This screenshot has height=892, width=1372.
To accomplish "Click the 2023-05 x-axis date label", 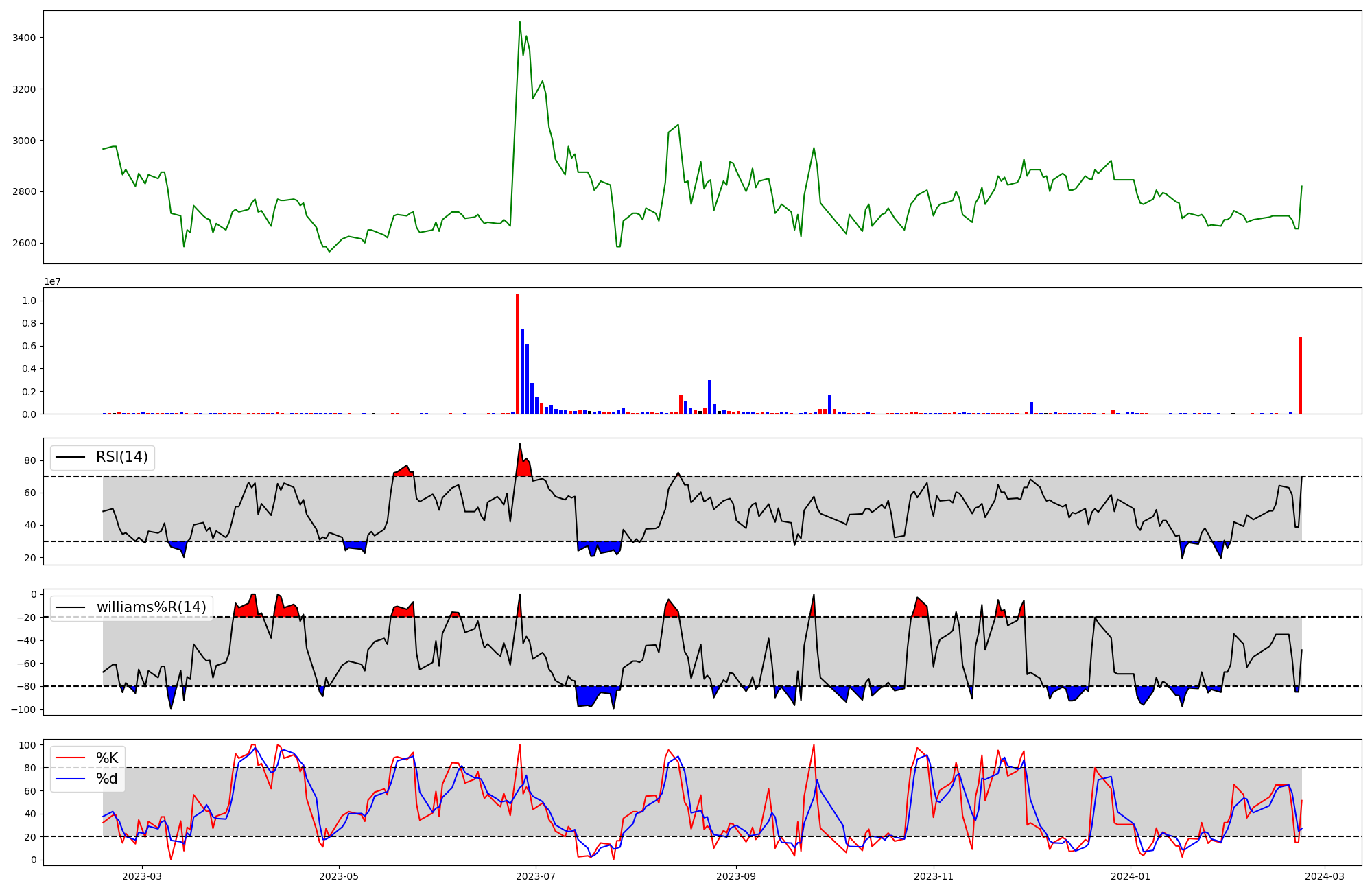I will [x=339, y=876].
